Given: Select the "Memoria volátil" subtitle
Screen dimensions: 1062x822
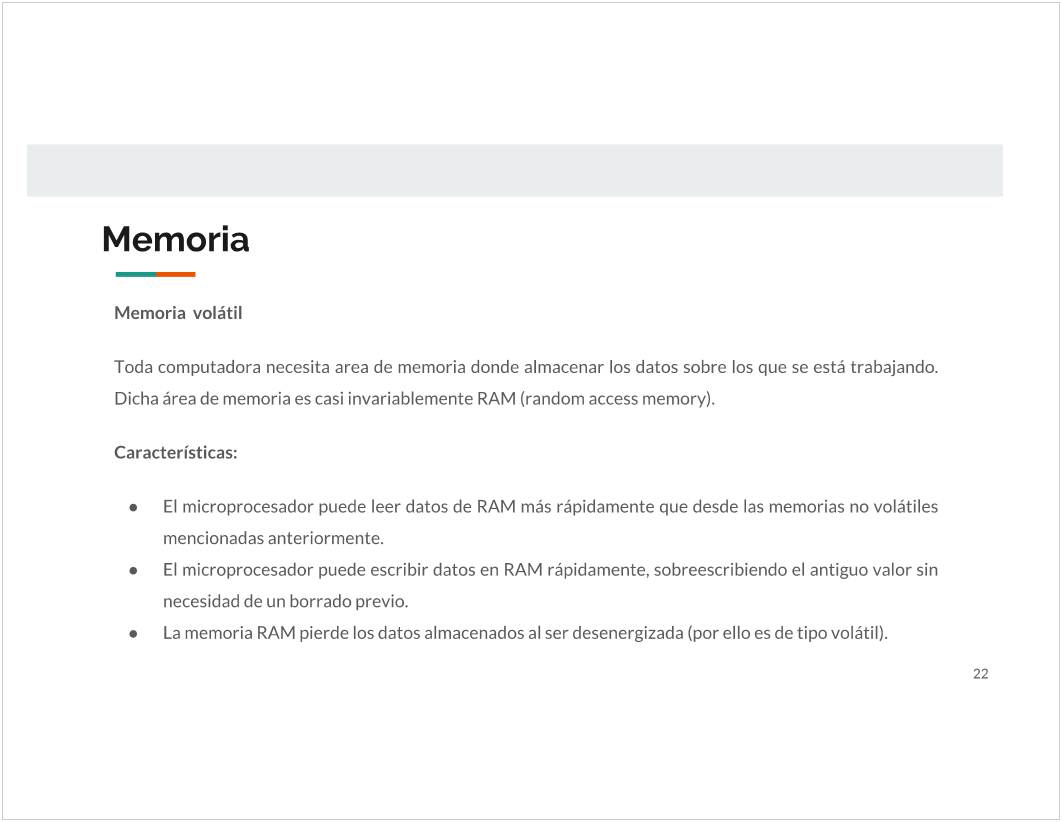Looking at the screenshot, I should 178,313.
